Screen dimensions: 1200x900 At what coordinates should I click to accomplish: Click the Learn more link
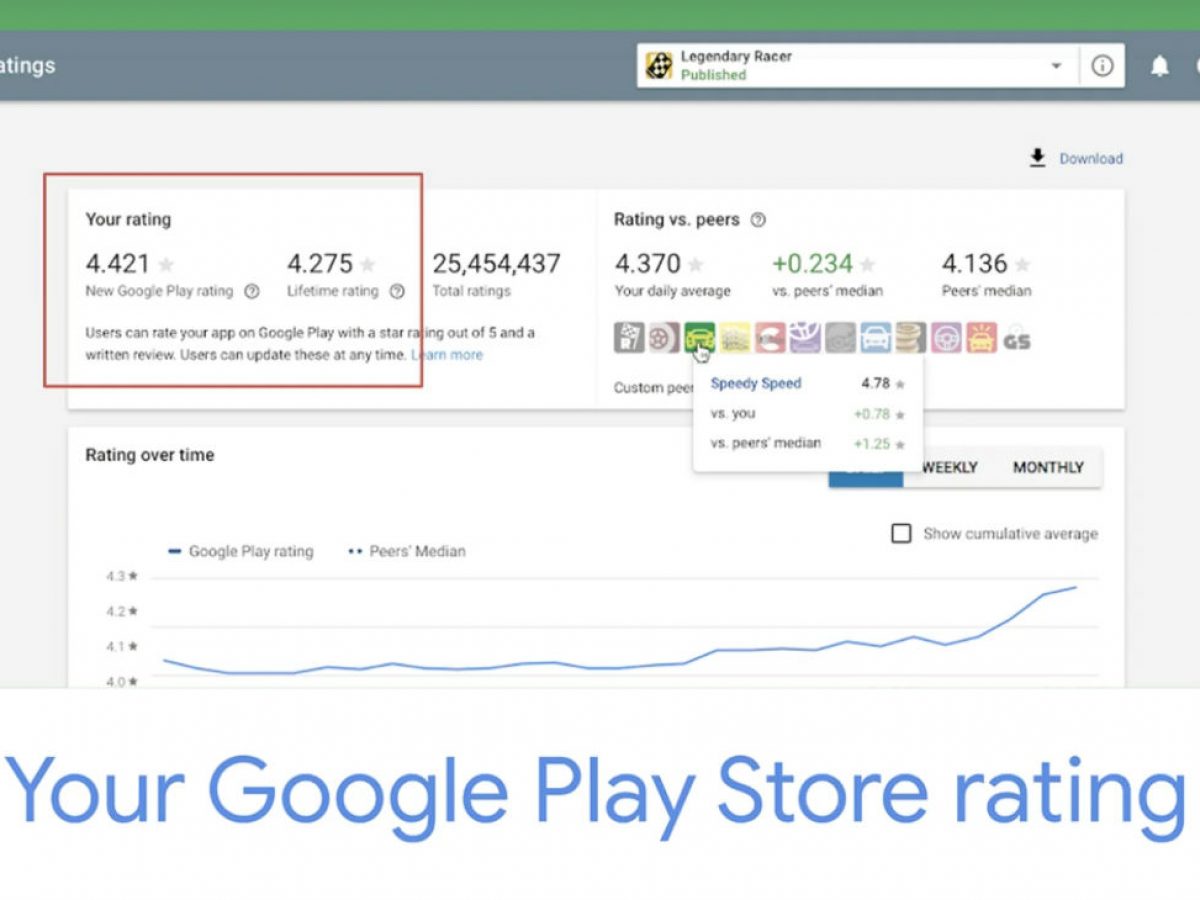point(447,355)
